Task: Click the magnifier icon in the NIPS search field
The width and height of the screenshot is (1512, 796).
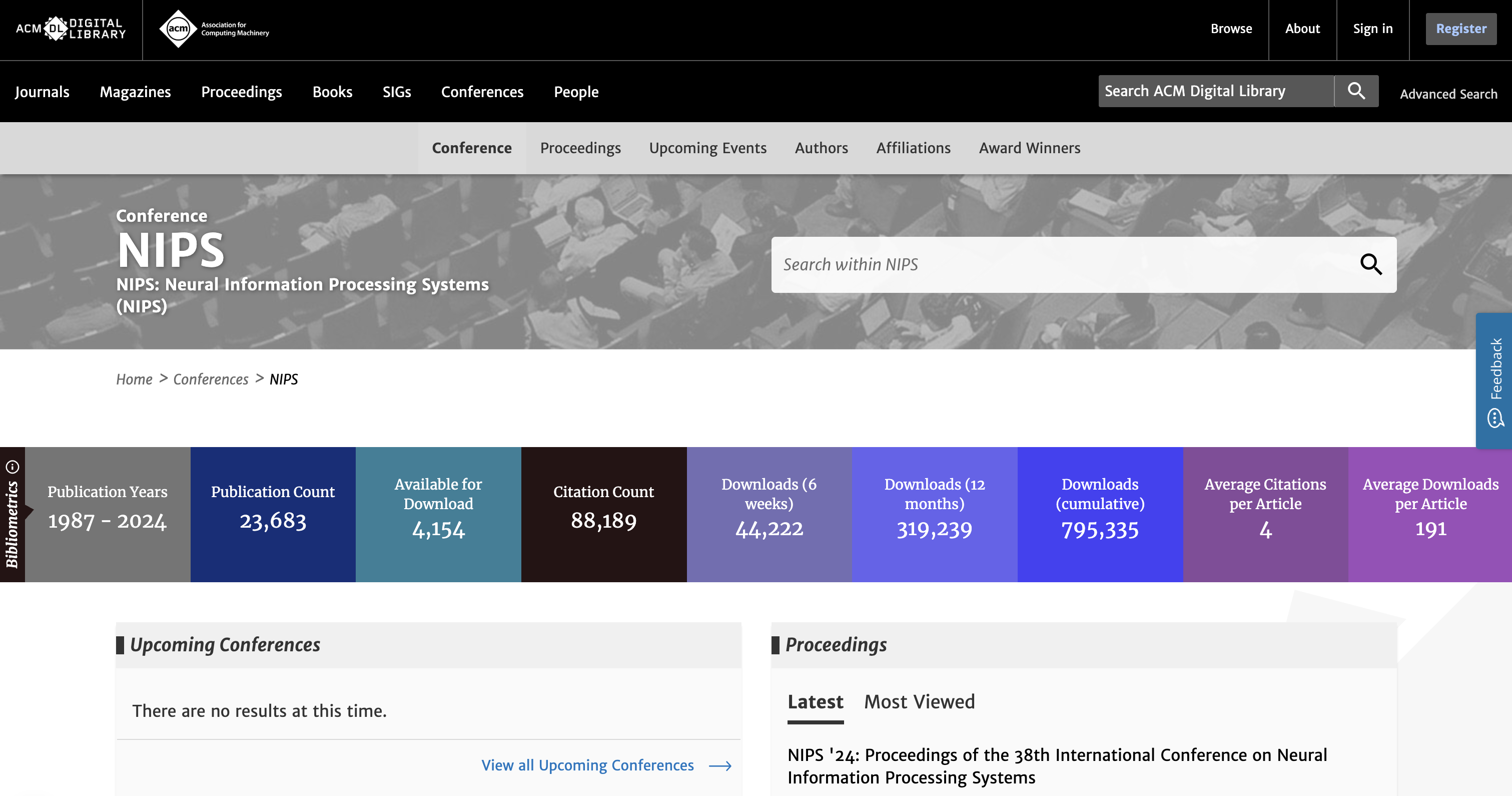Action: click(1372, 264)
